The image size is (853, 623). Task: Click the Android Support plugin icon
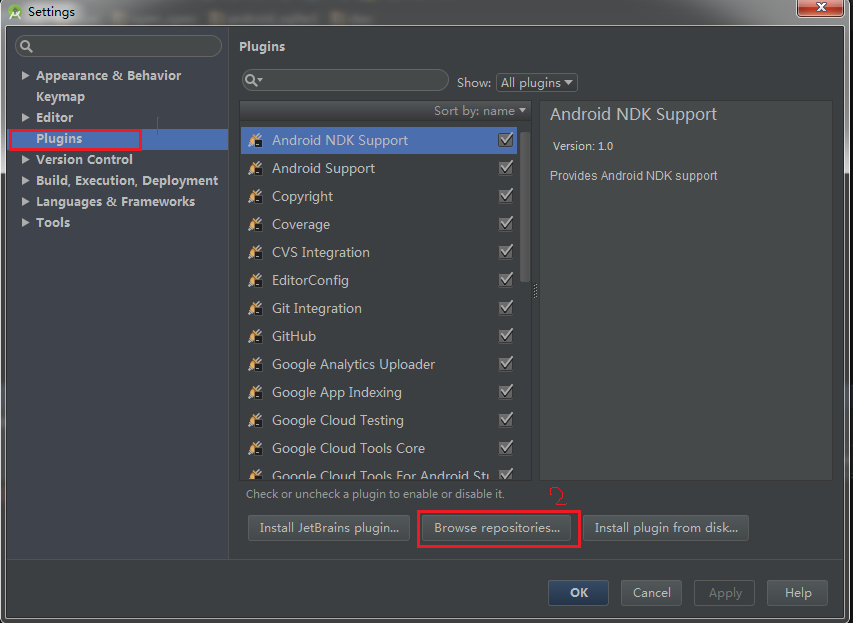pos(255,168)
